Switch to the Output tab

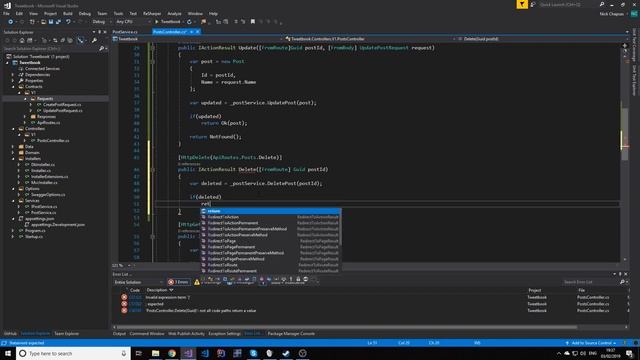[119, 334]
